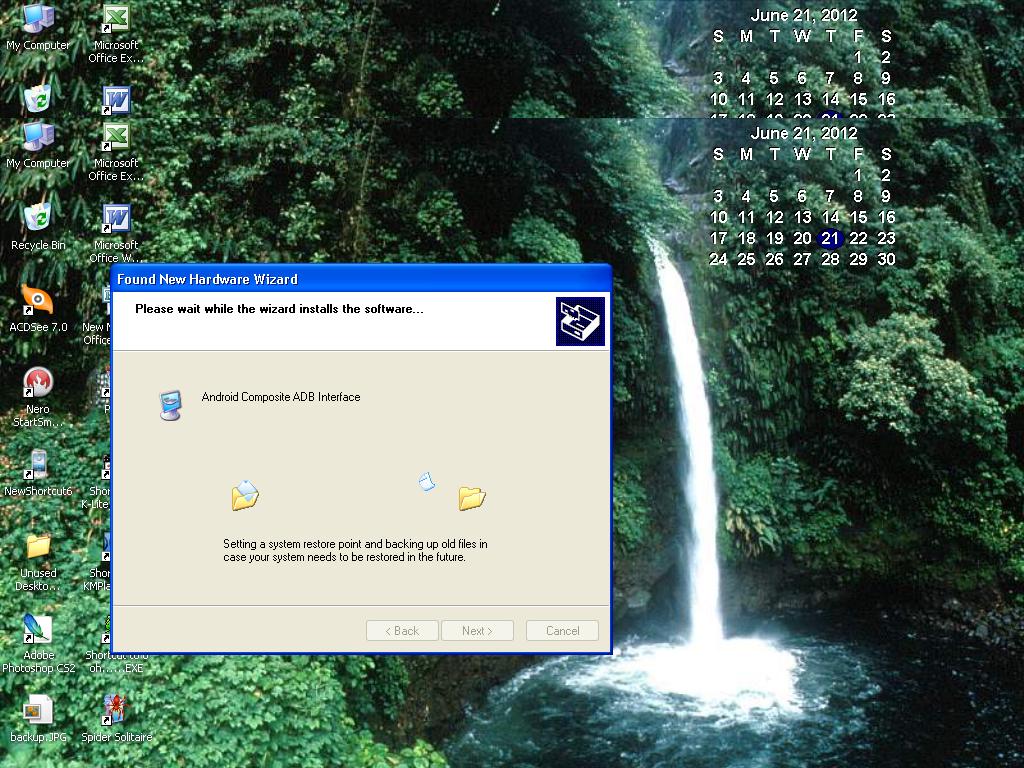This screenshot has width=1024, height=768.
Task: Launch Adobe Photoshop CS2 from desktop
Action: (38, 643)
